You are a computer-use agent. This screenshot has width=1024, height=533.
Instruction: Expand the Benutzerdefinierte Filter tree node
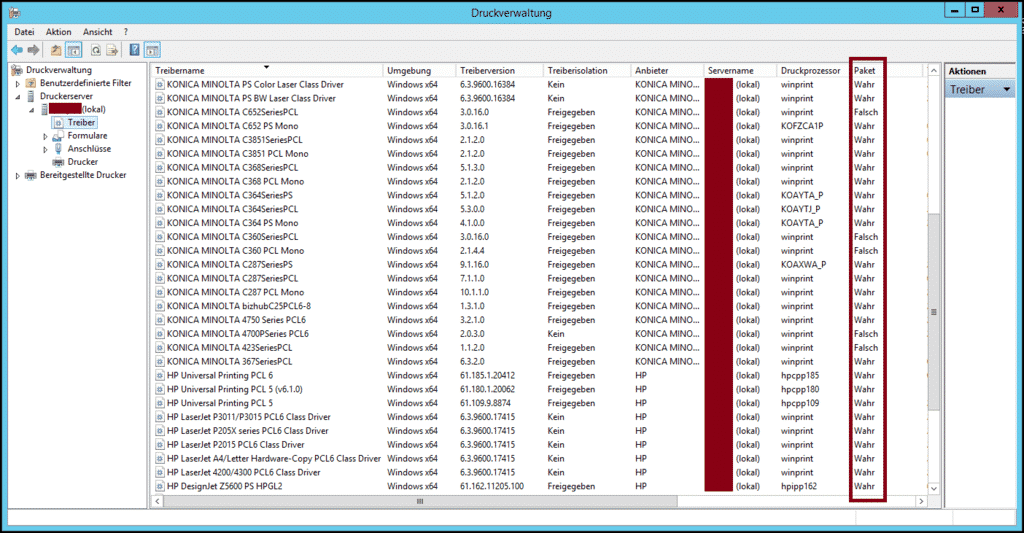(18, 84)
